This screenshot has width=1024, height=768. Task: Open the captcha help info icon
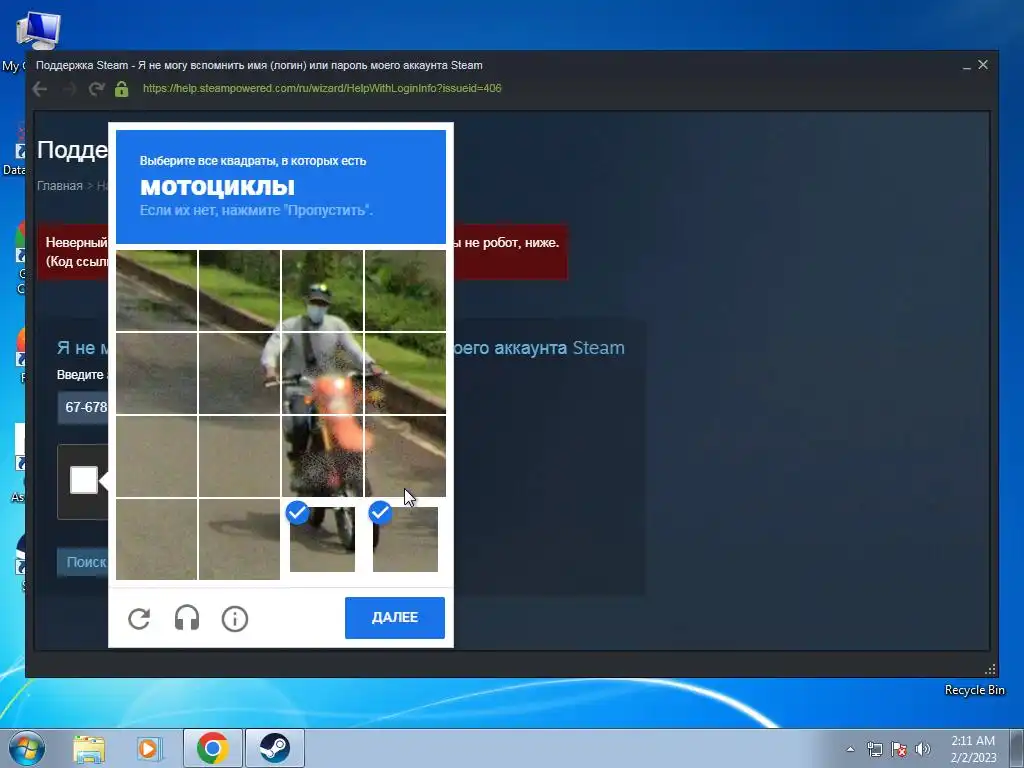tap(235, 618)
